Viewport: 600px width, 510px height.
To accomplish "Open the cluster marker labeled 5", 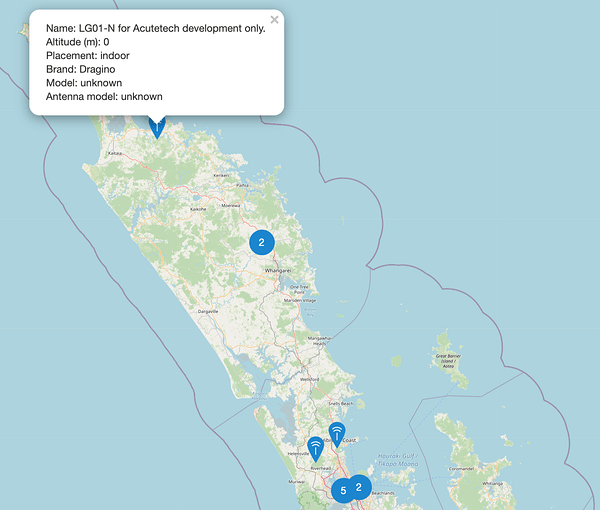I will [x=343, y=490].
